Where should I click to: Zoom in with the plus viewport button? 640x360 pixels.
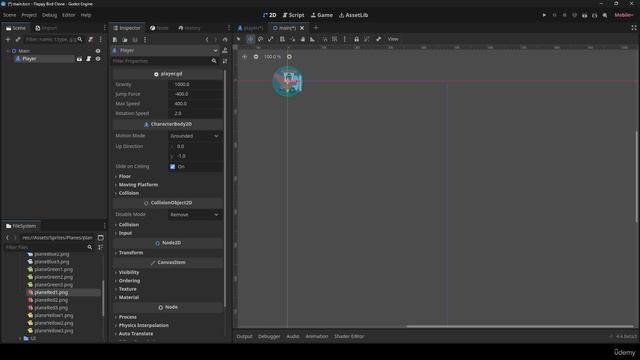click(289, 57)
